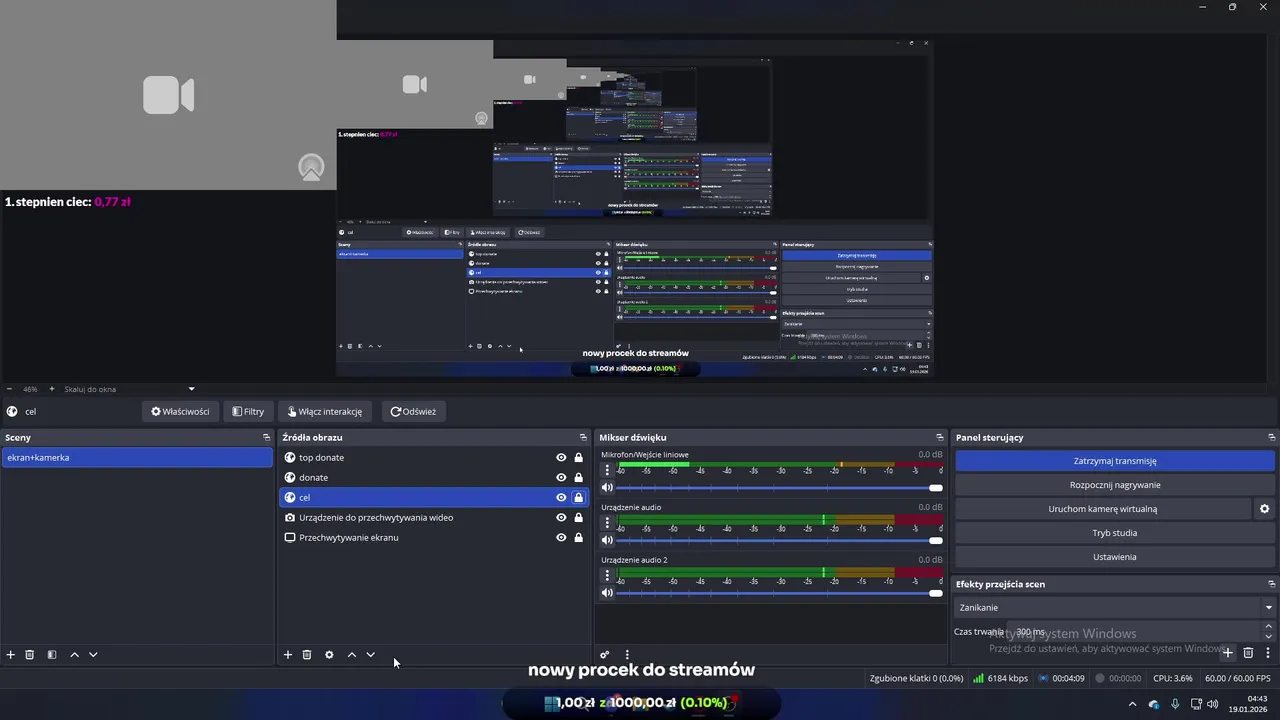Viewport: 1280px width, 720px height.
Task: Select the Przechwytywanie ekranu source row
Action: 433,538
